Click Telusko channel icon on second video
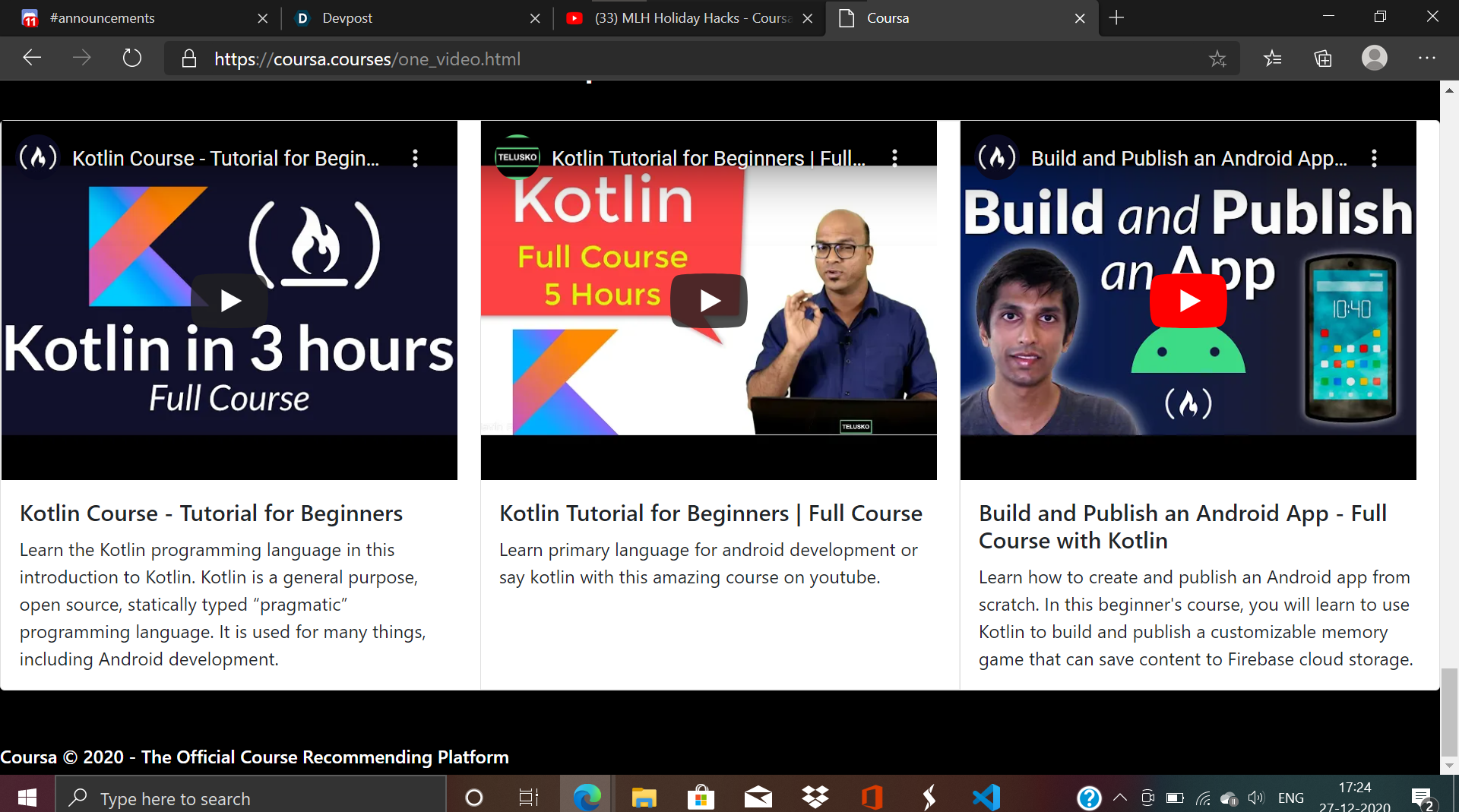Viewport: 1459px width, 812px height. [x=517, y=157]
